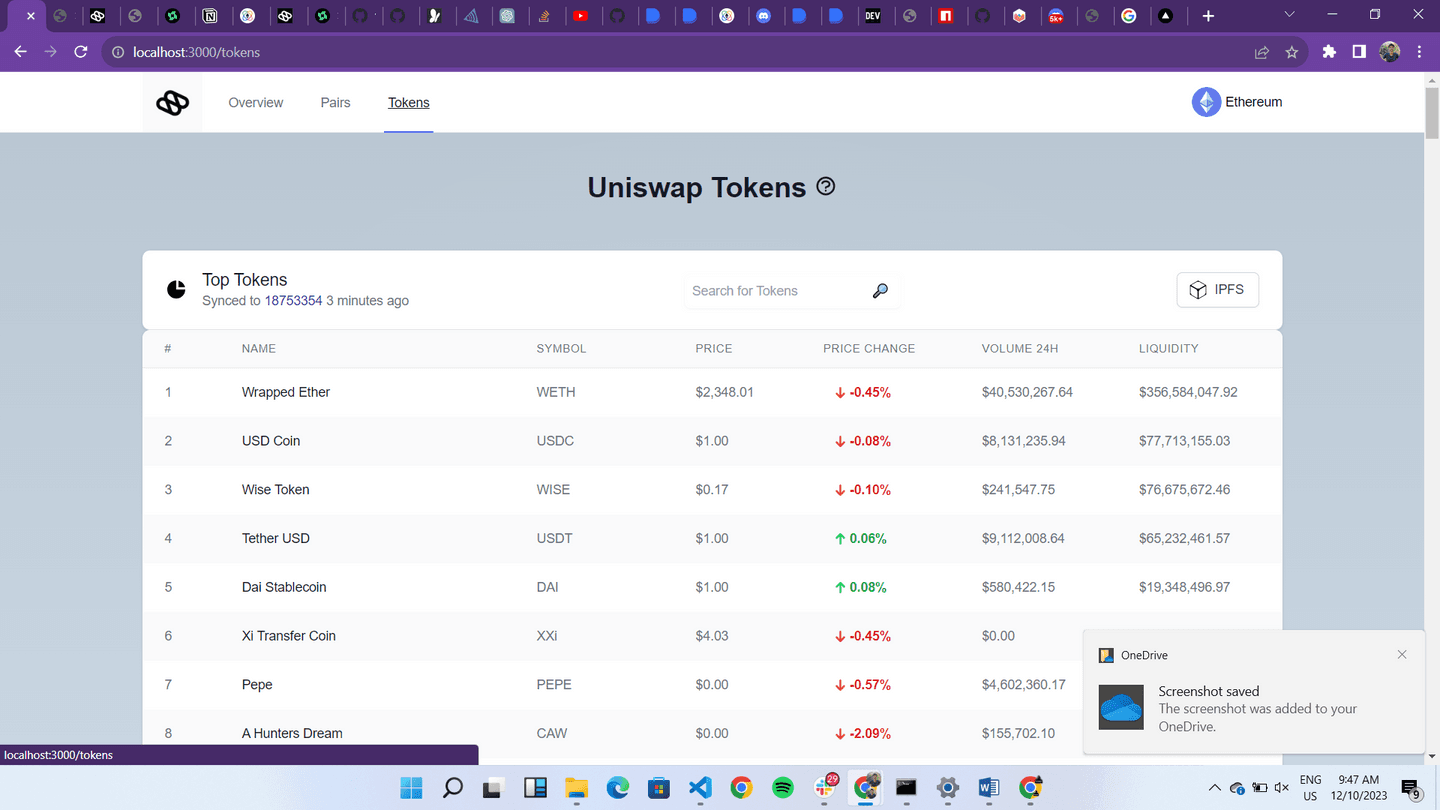This screenshot has height=810, width=1440.
Task: Open the Chrome three-dot menu
Action: 1420,52
